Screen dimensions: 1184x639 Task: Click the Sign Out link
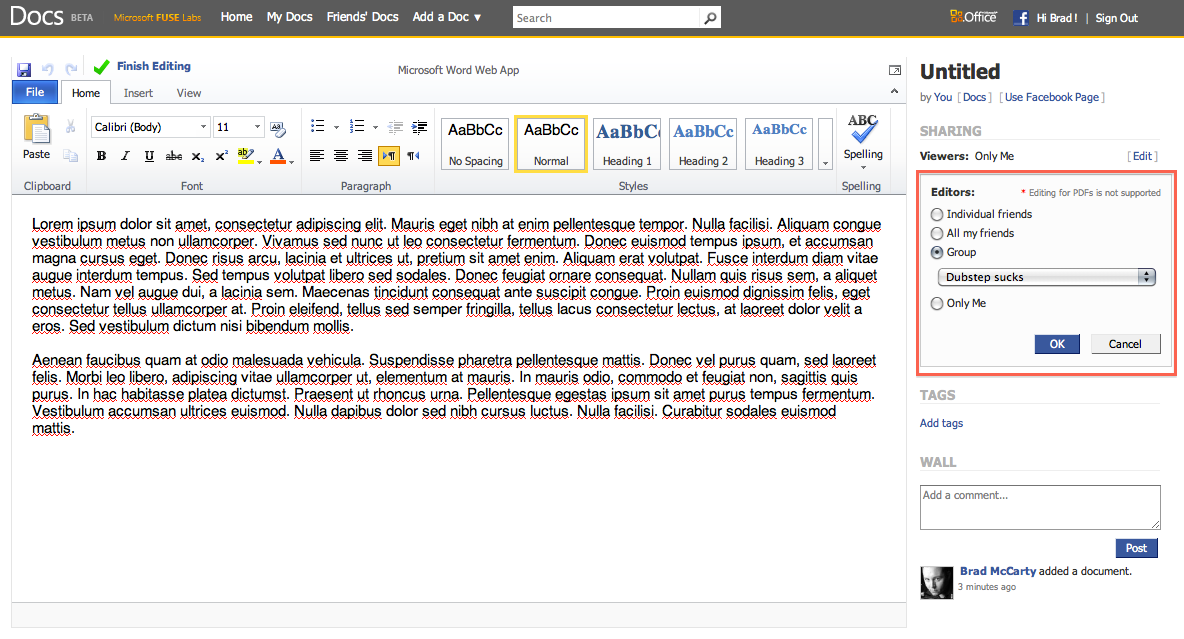click(1116, 18)
